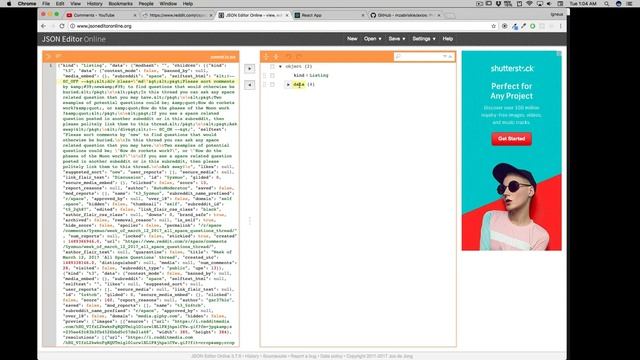The image size is (640, 360).
Task: Click the drag handle of the data row
Action: point(264,84)
